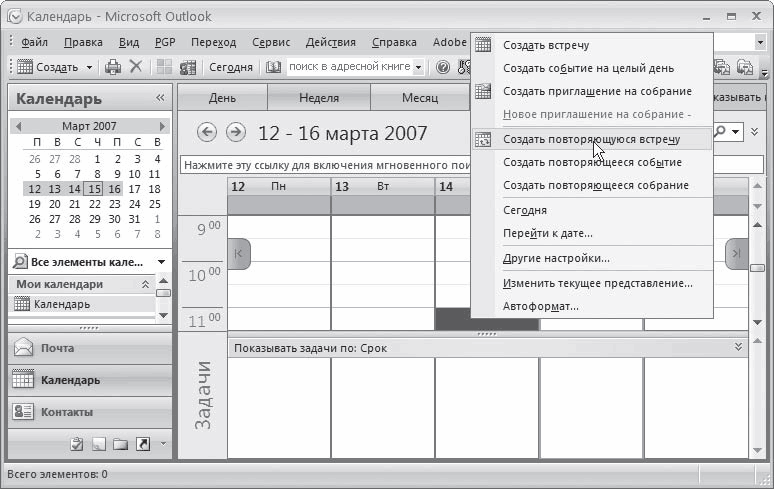This screenshot has height=489, width=774.
Task: Click the Сегодня toolbar button
Action: 231,67
